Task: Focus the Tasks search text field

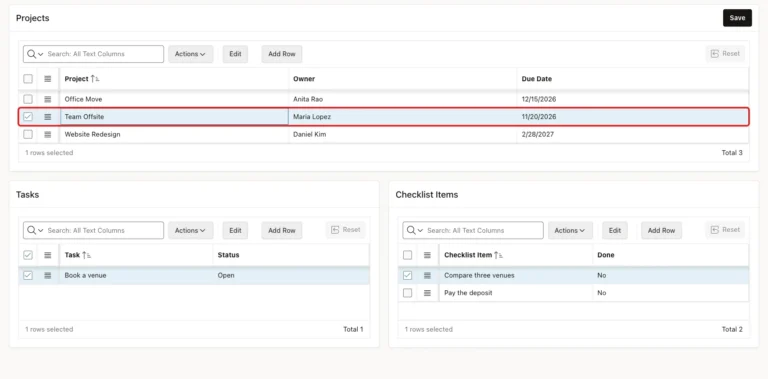Action: [x=104, y=230]
